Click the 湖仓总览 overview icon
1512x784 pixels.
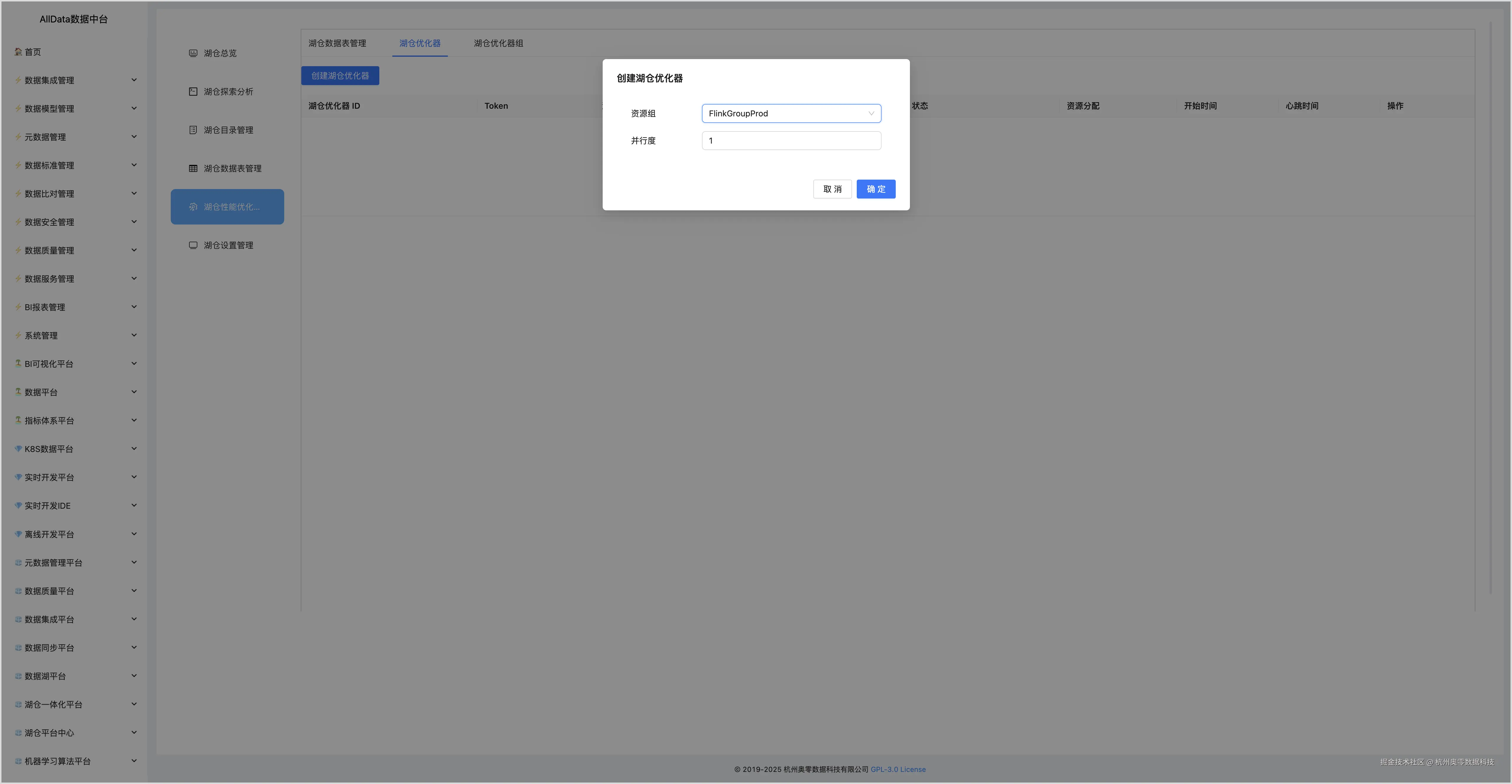click(193, 53)
